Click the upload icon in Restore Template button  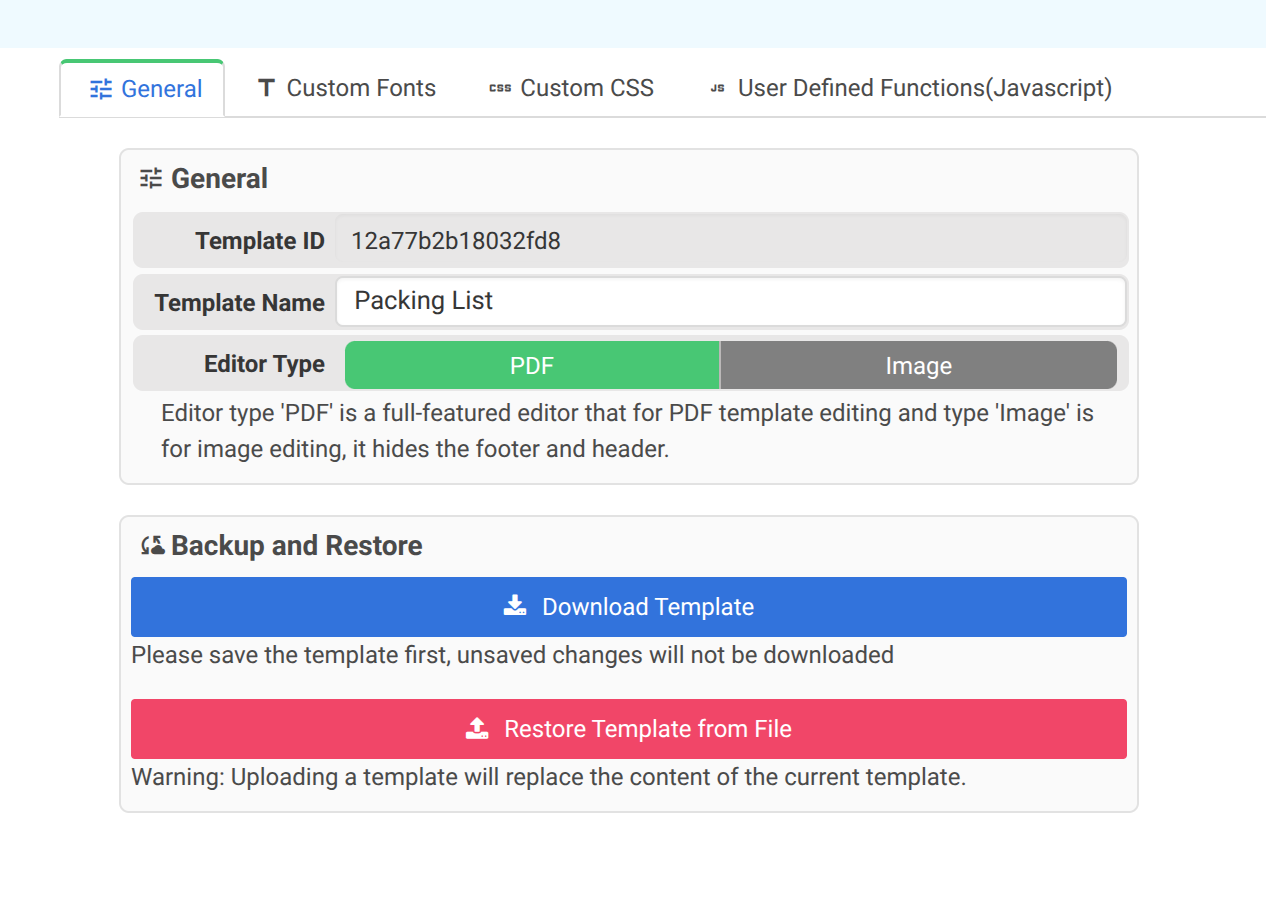(x=477, y=728)
